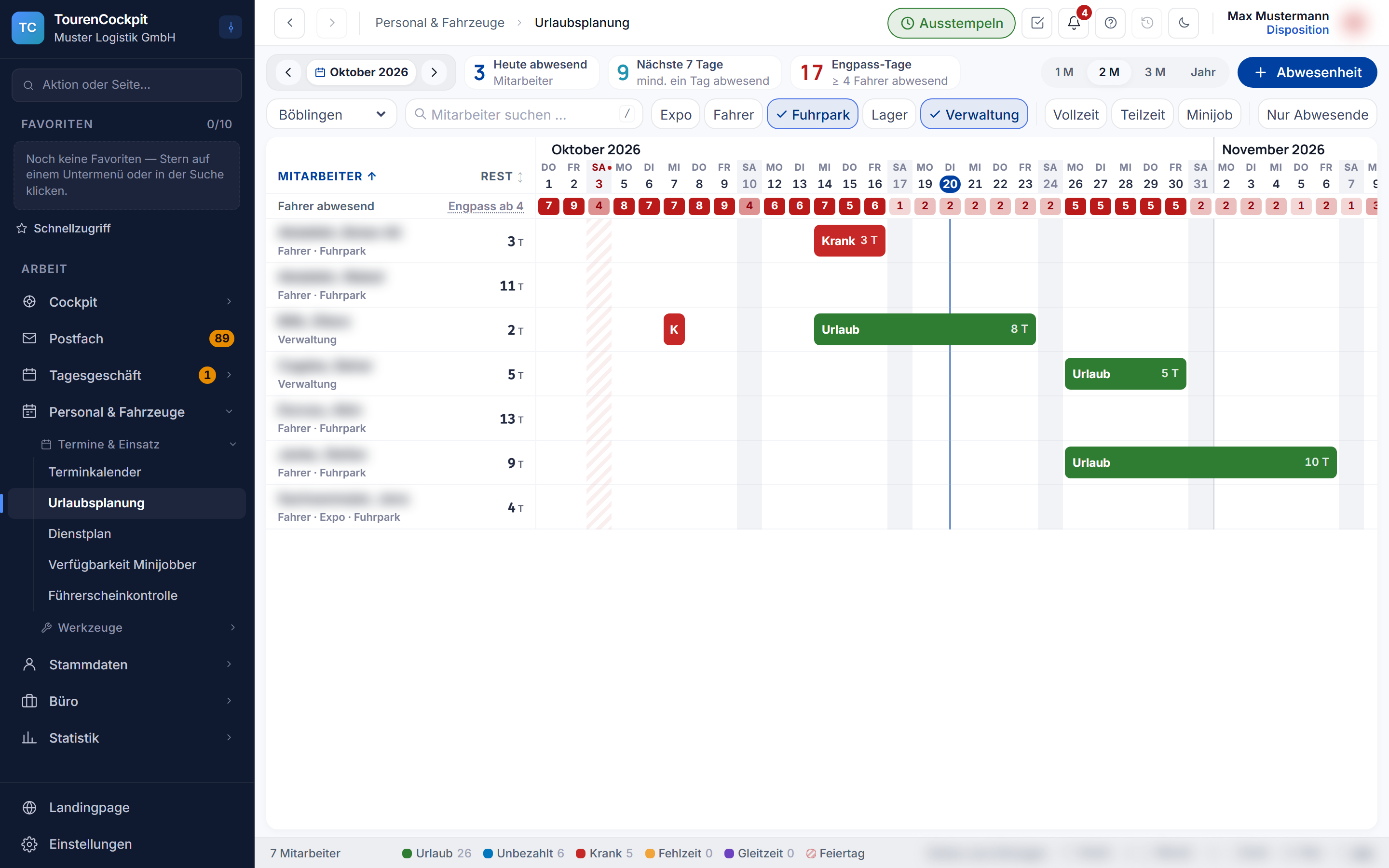Screen dimensions: 1389x868
Task: Open Postfach mail in sidebar
Action: 127,339
